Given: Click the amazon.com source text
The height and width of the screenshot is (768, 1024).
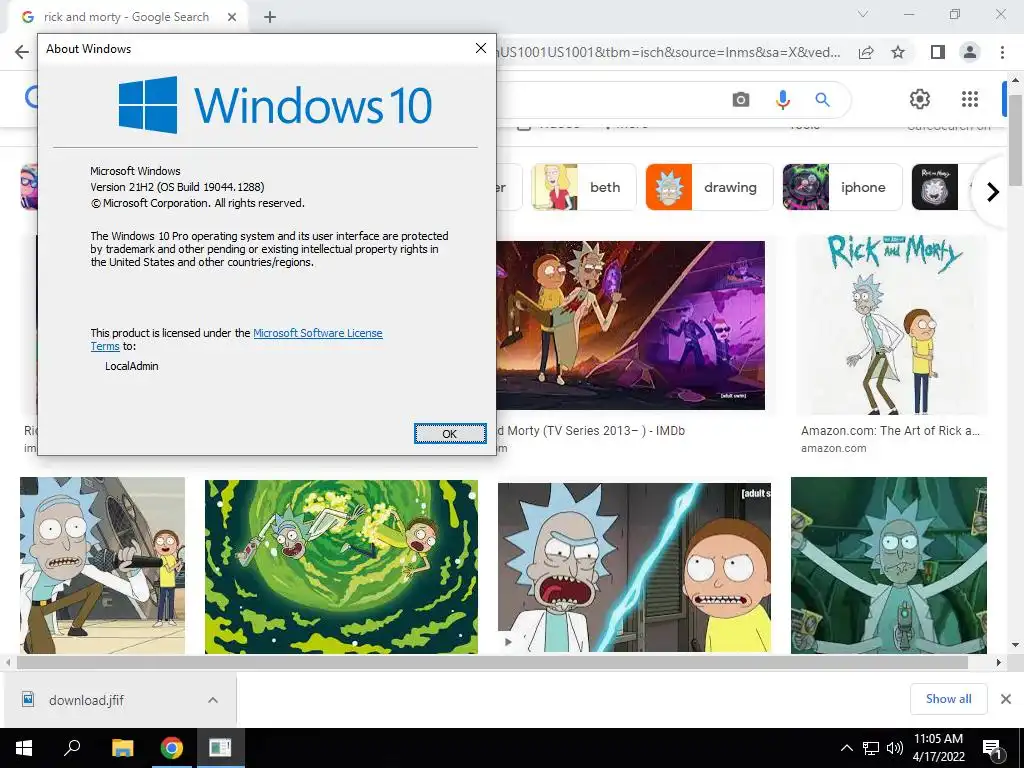Looking at the screenshot, I should tap(834, 448).
